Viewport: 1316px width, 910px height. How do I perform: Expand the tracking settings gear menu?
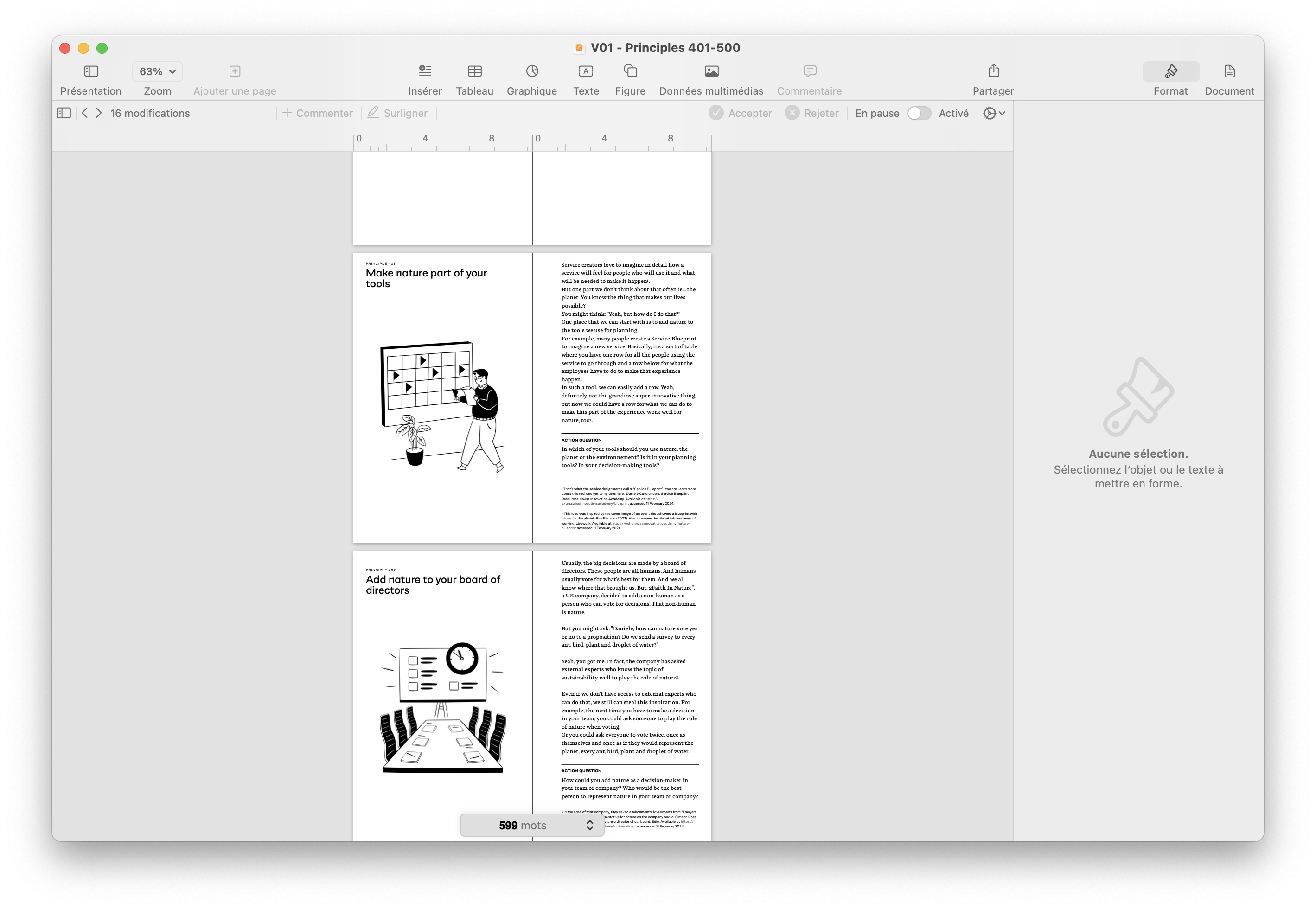click(x=994, y=114)
